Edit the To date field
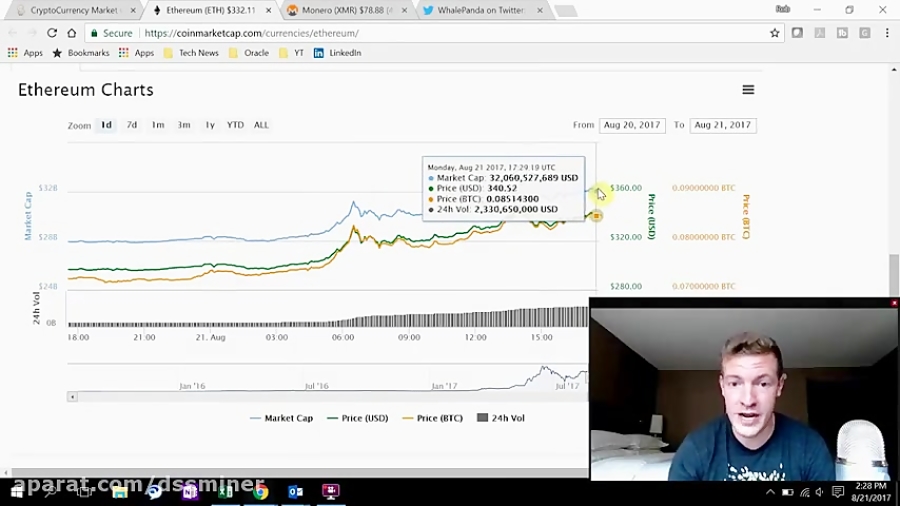This screenshot has height=506, width=900. [x=723, y=125]
